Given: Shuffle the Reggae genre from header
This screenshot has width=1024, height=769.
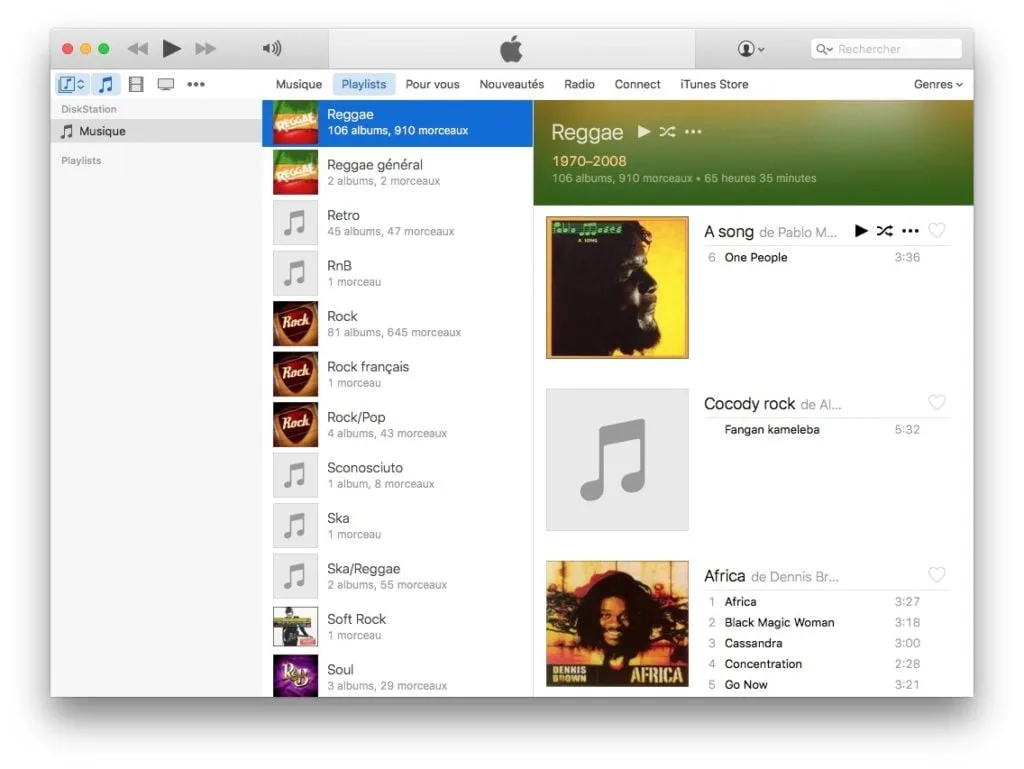Looking at the screenshot, I should tap(667, 132).
